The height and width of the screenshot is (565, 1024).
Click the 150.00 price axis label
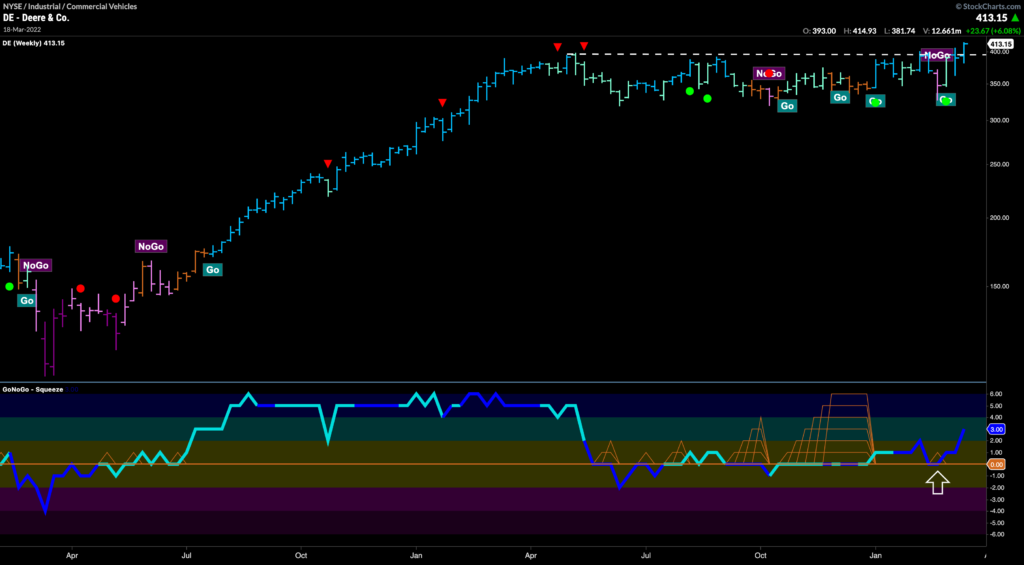pos(998,286)
